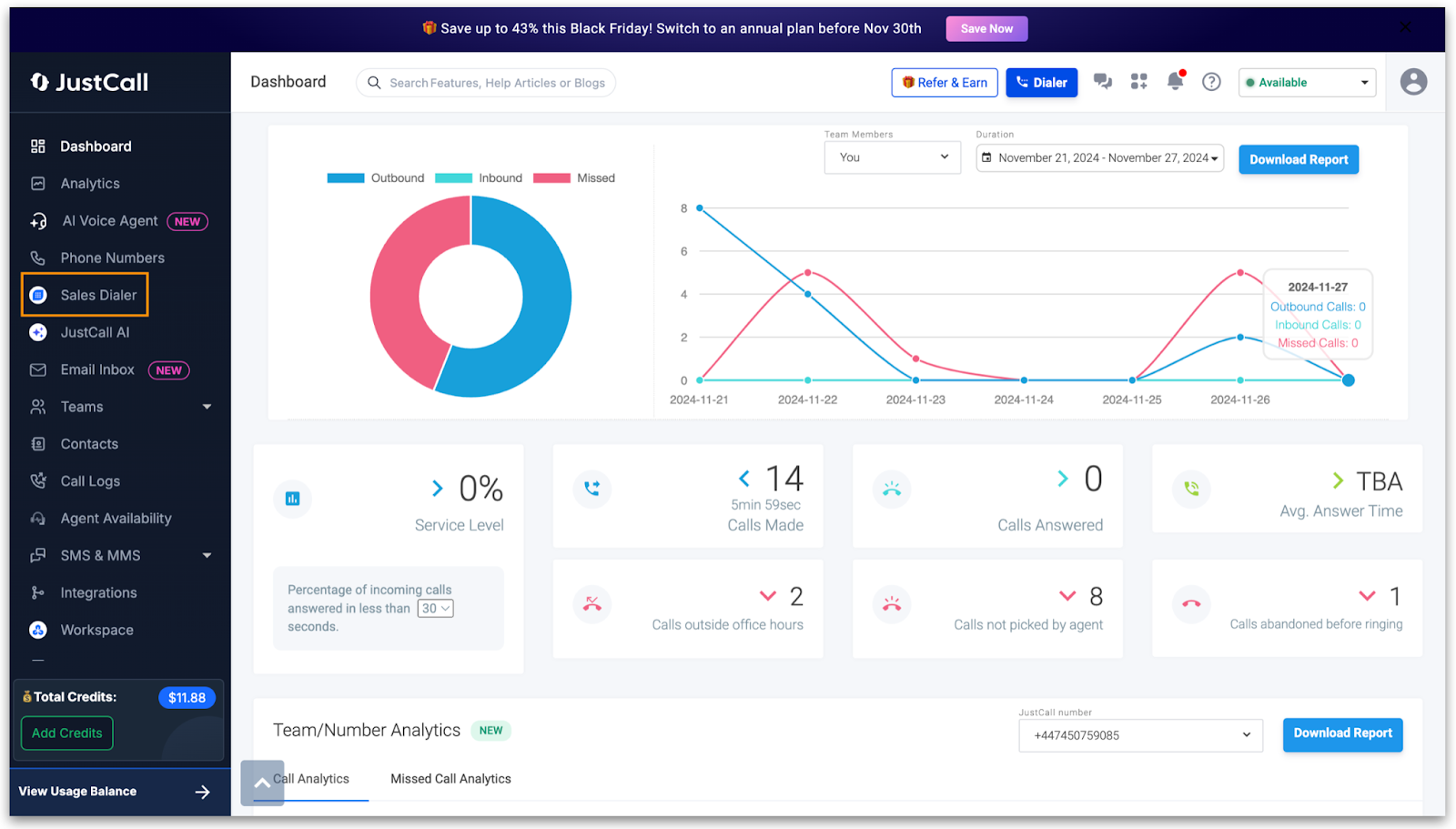This screenshot has height=829, width=1456.
Task: Switch to Missed Call Analytics tab
Action: (x=450, y=779)
